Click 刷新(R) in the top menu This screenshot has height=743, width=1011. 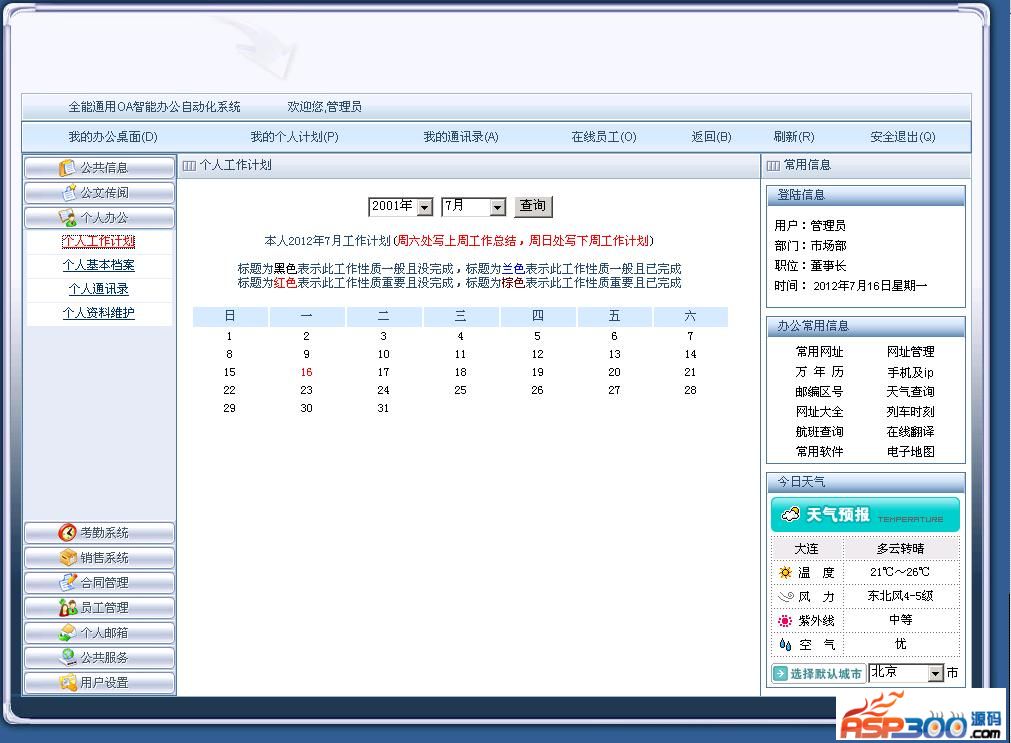coord(794,137)
